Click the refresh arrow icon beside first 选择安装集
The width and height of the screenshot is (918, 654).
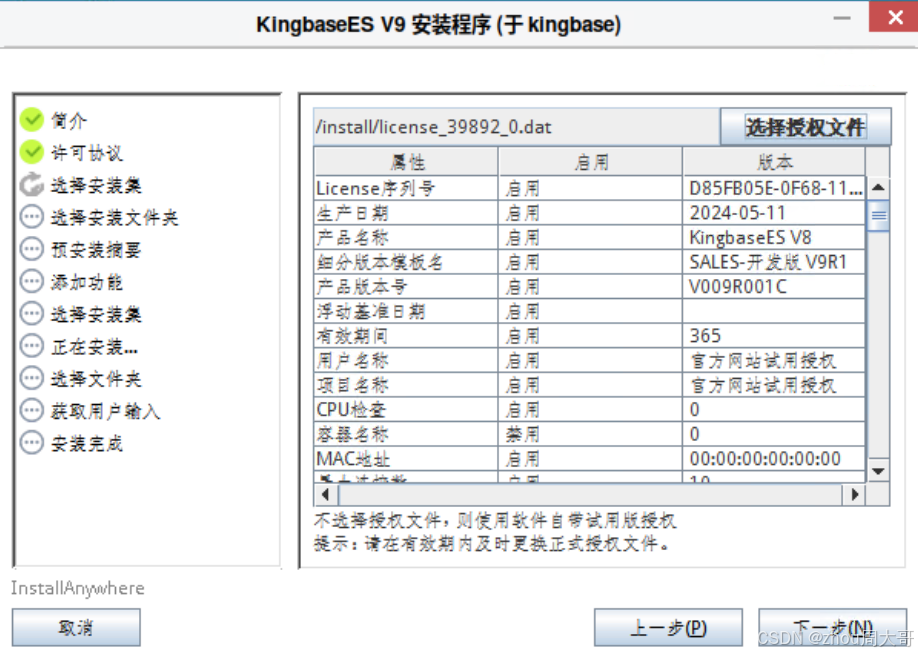pos(32,184)
